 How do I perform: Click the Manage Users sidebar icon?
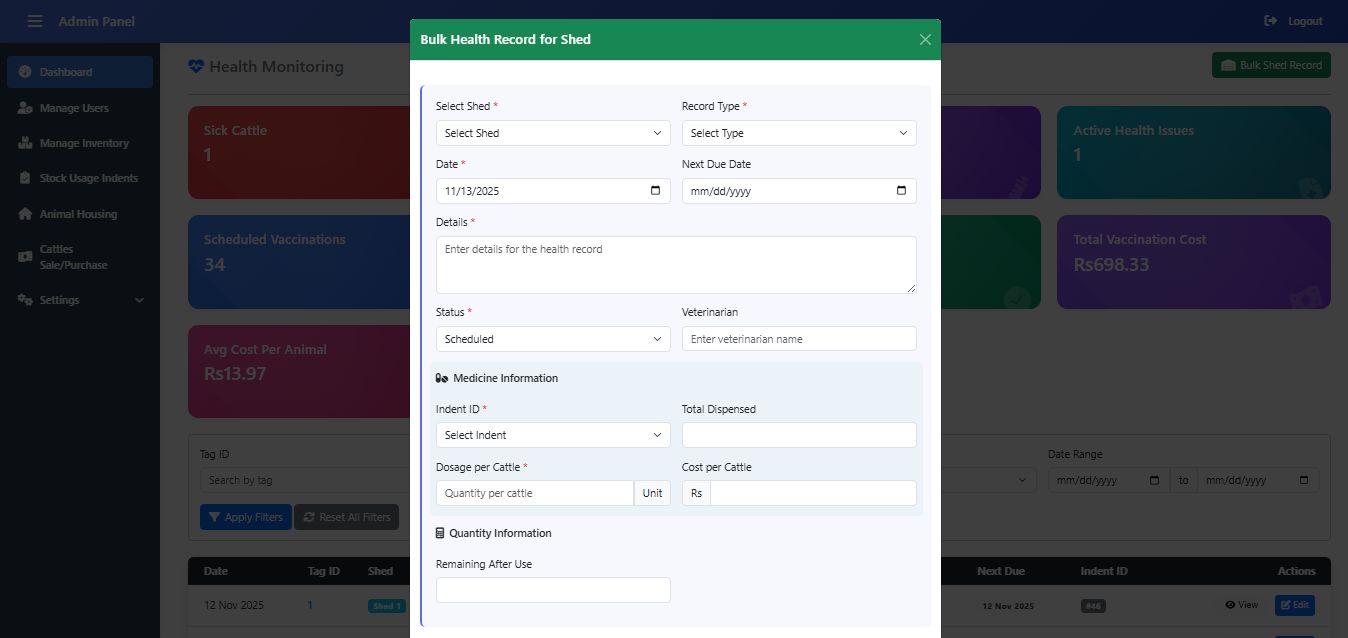(x=25, y=108)
